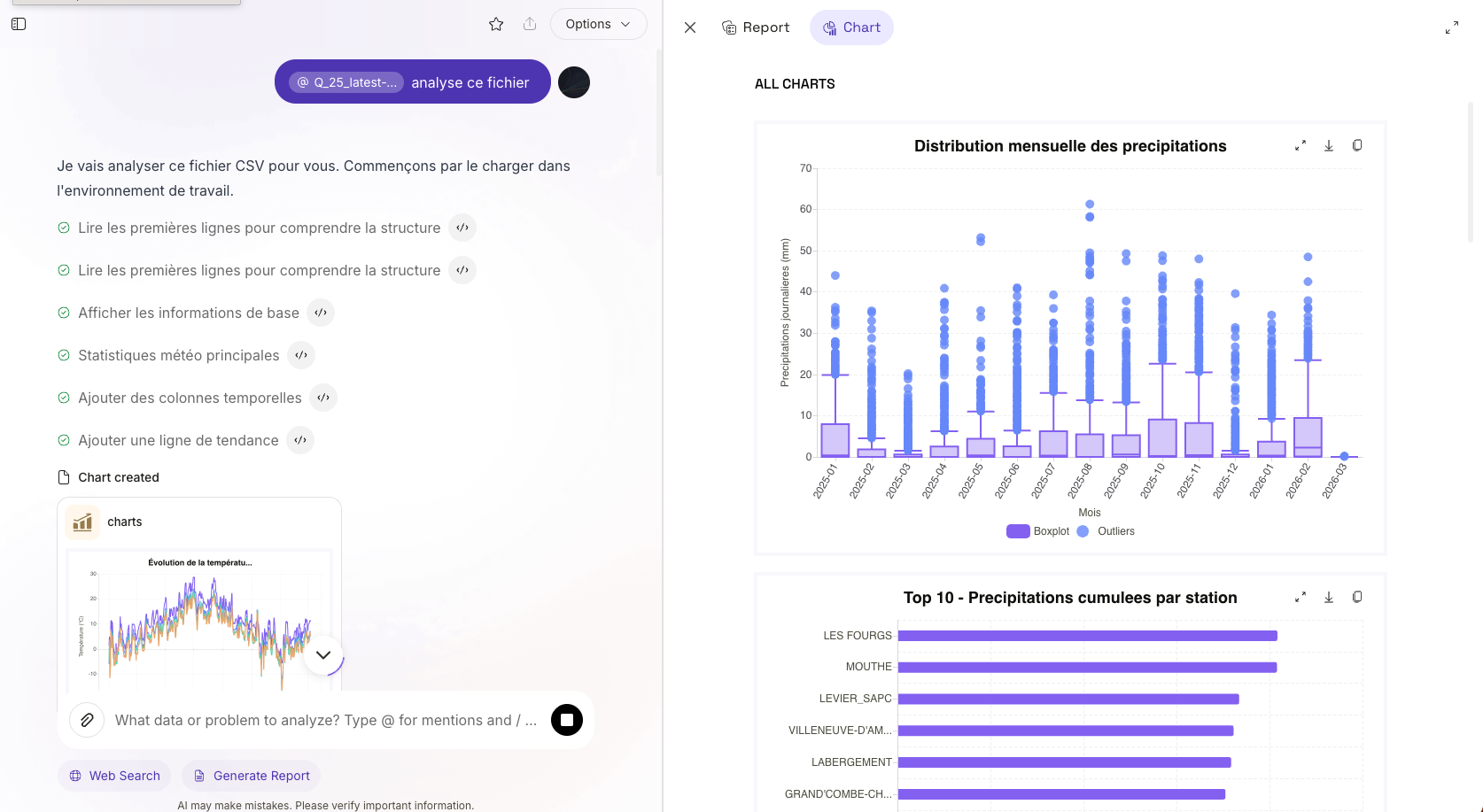
Task: Expand the right panel to fullscreen
Action: [1452, 27]
